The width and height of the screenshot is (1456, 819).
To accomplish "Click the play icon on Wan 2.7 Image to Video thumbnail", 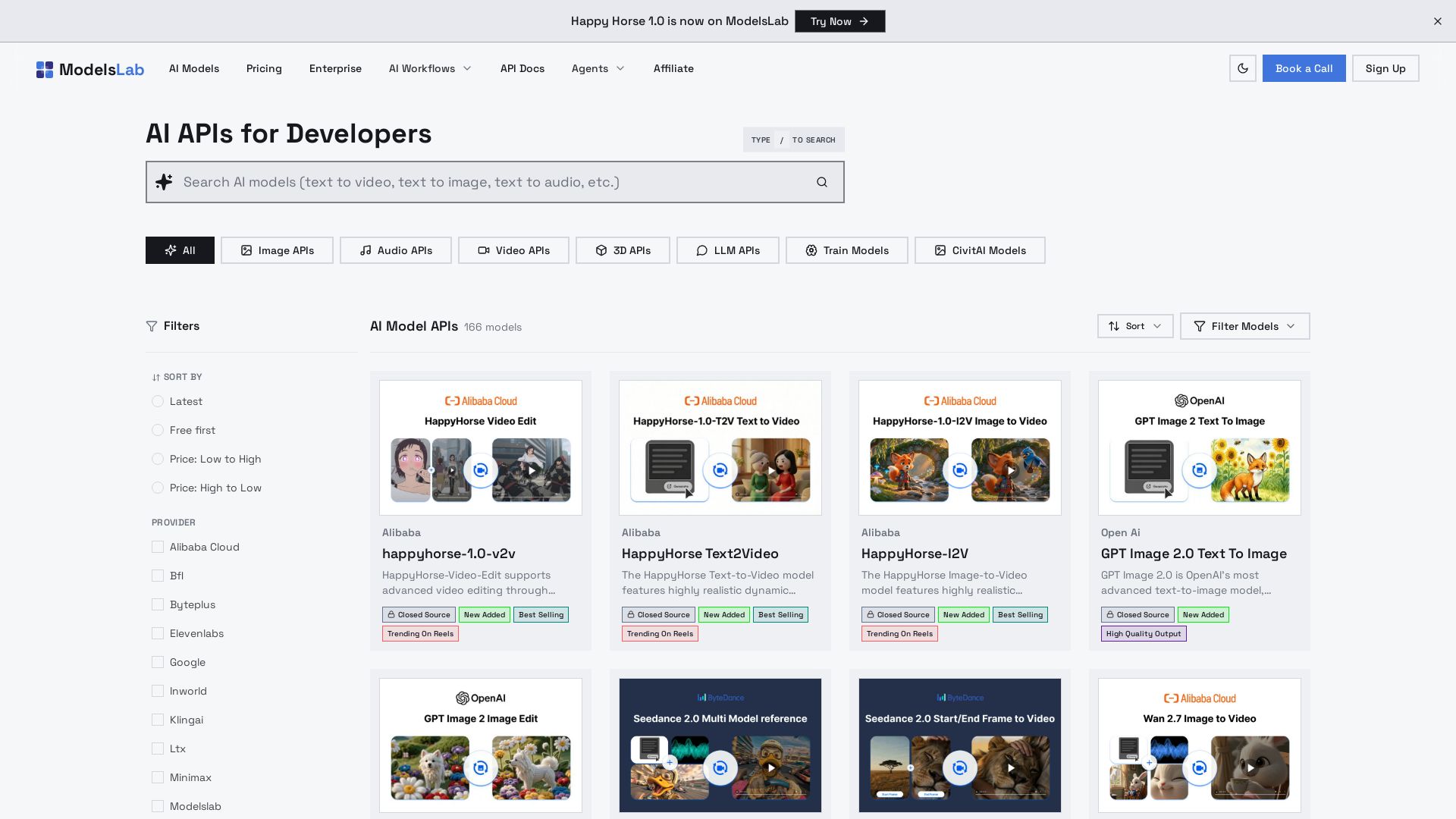I will coord(1250,768).
